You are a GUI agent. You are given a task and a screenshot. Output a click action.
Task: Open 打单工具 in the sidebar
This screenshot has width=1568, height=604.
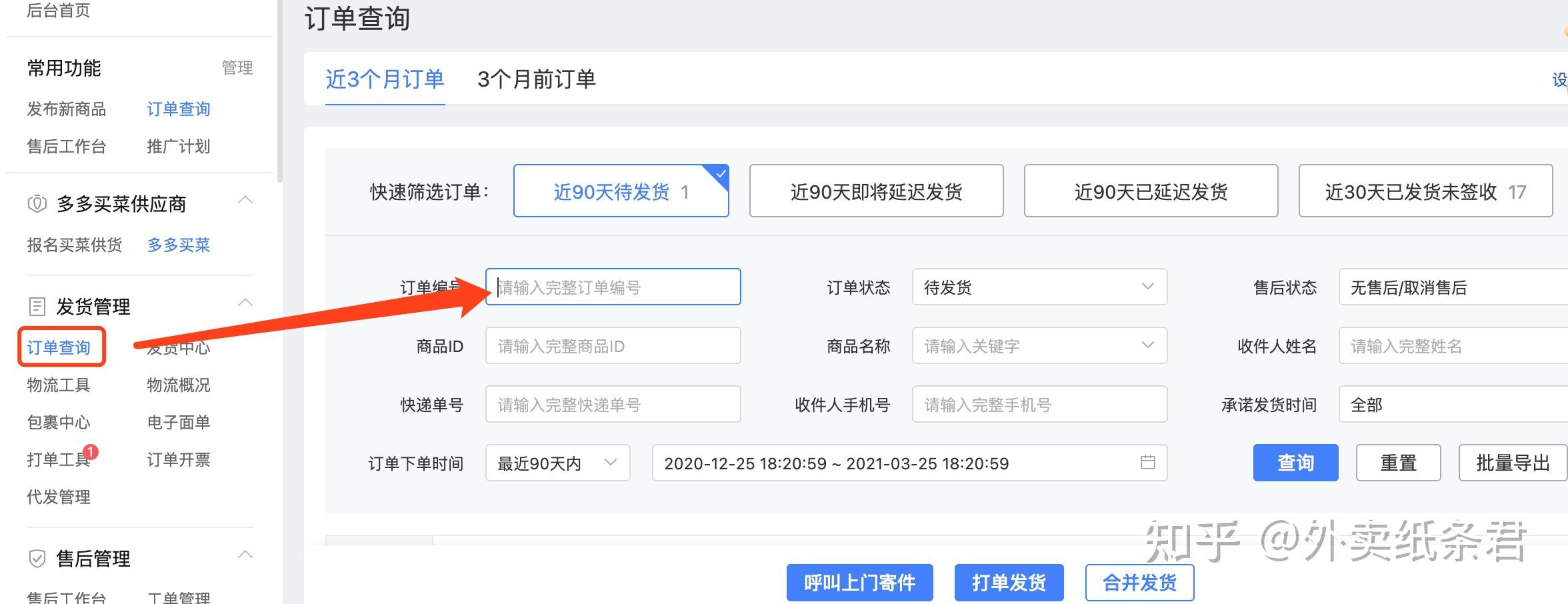click(59, 459)
